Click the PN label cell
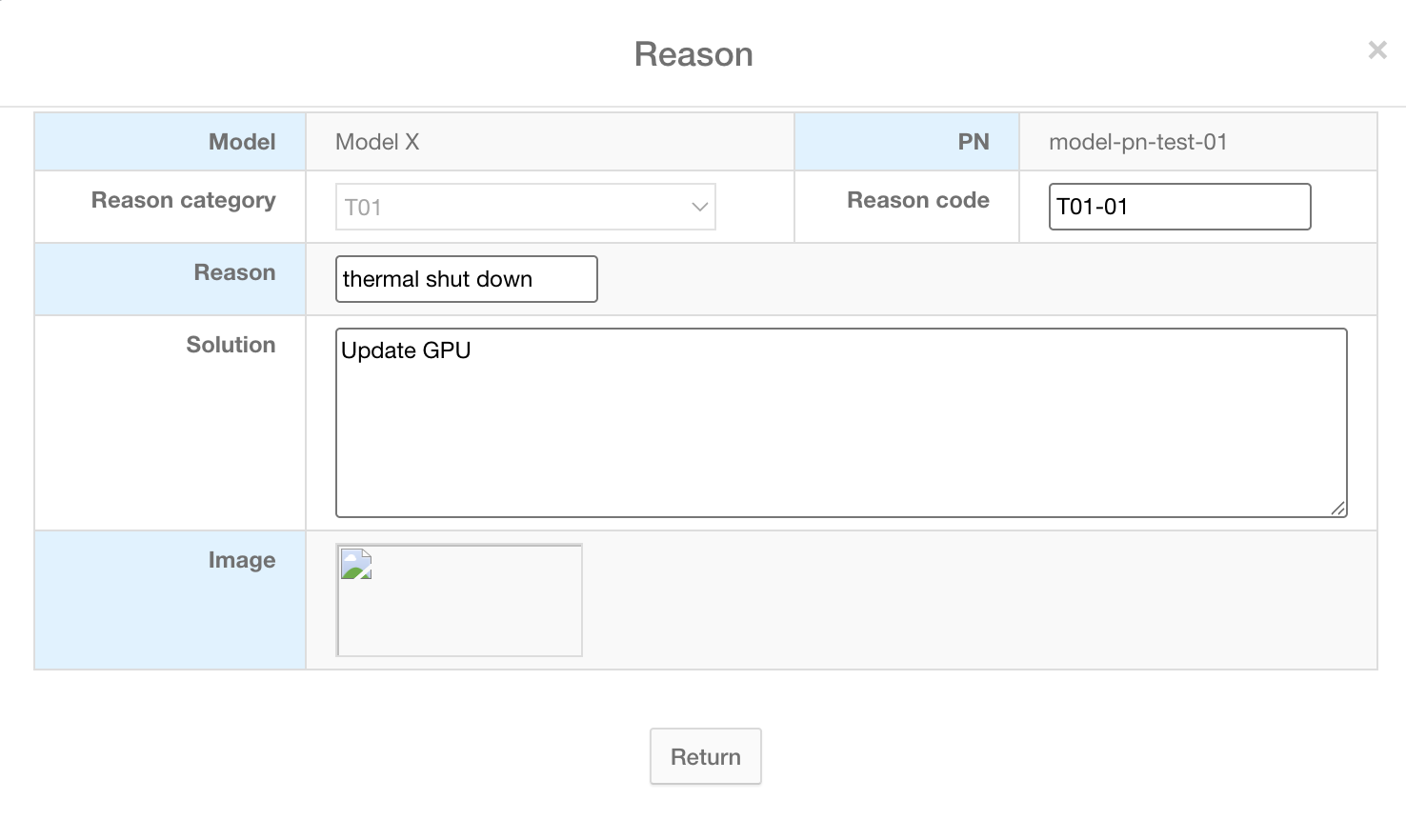 tap(973, 142)
